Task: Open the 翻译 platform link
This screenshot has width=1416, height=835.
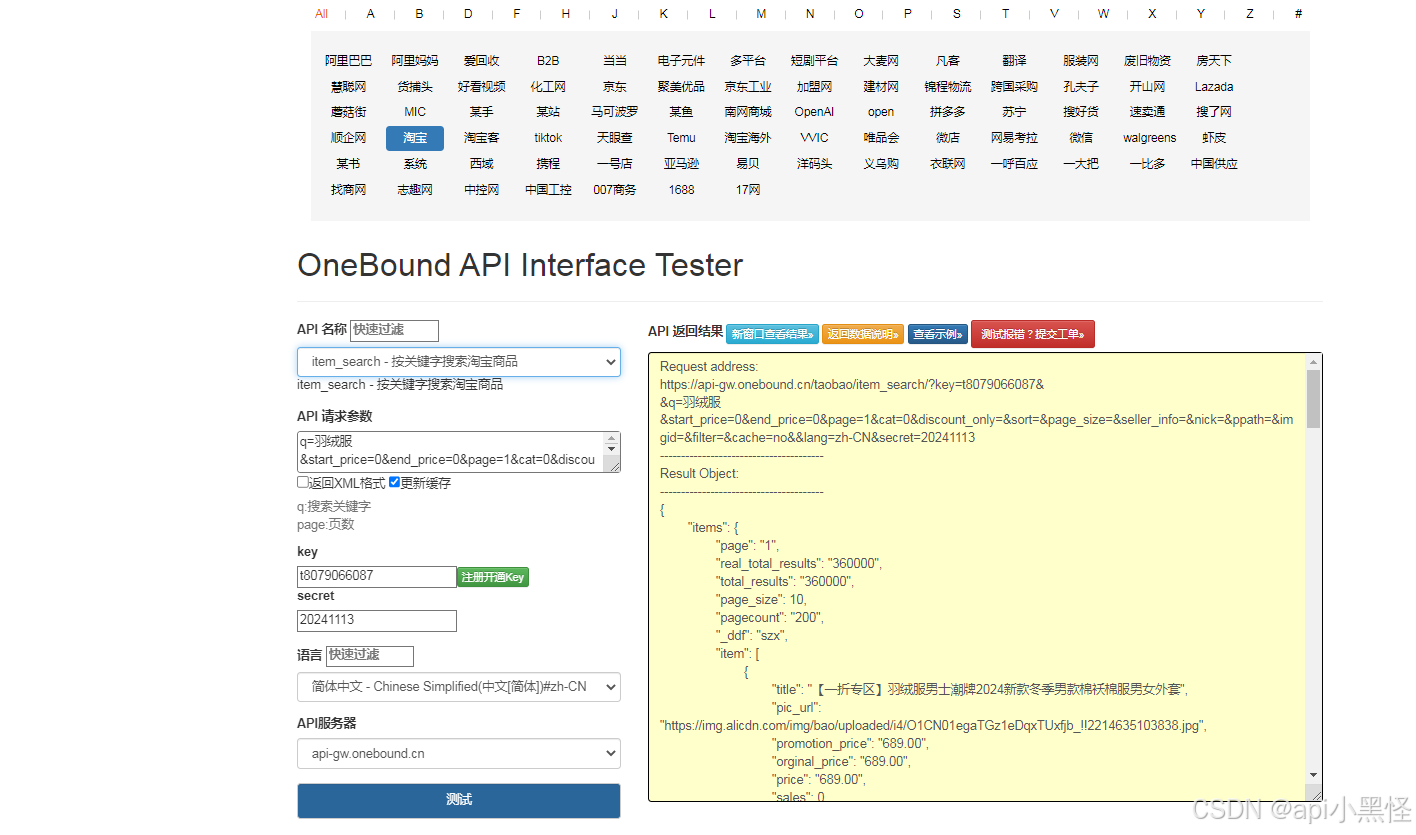Action: (x=1014, y=61)
